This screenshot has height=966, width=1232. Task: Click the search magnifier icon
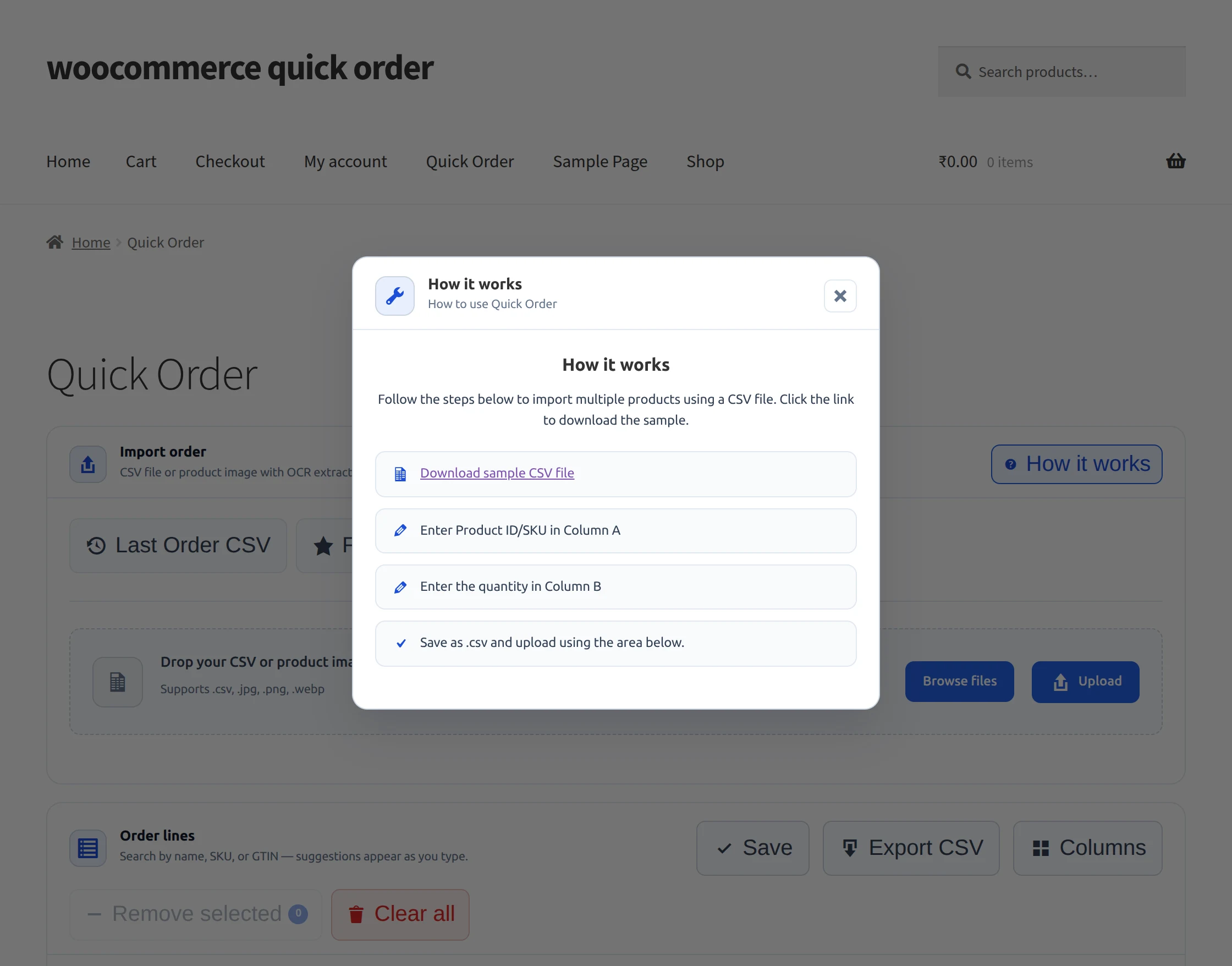point(963,72)
